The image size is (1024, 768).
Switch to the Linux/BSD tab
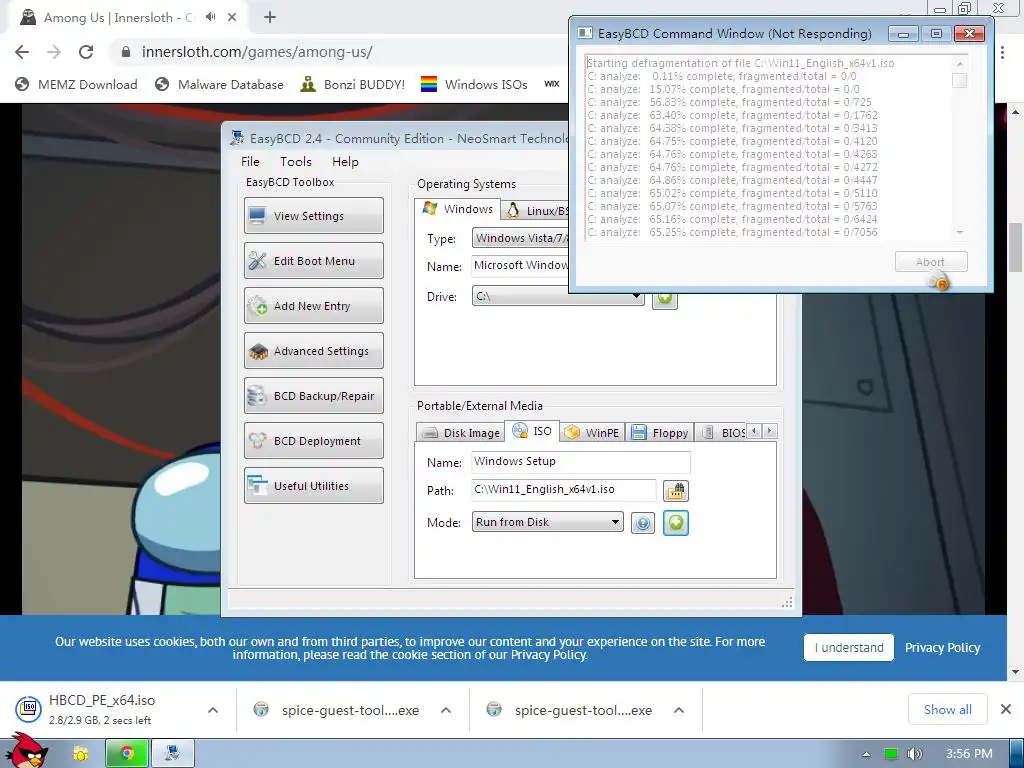pos(536,211)
